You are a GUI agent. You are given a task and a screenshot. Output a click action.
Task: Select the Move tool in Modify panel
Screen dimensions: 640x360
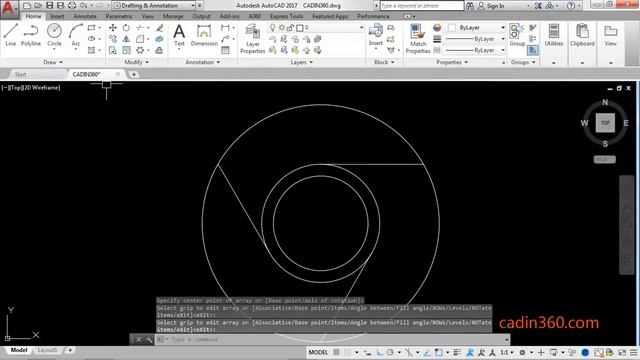pos(113,28)
